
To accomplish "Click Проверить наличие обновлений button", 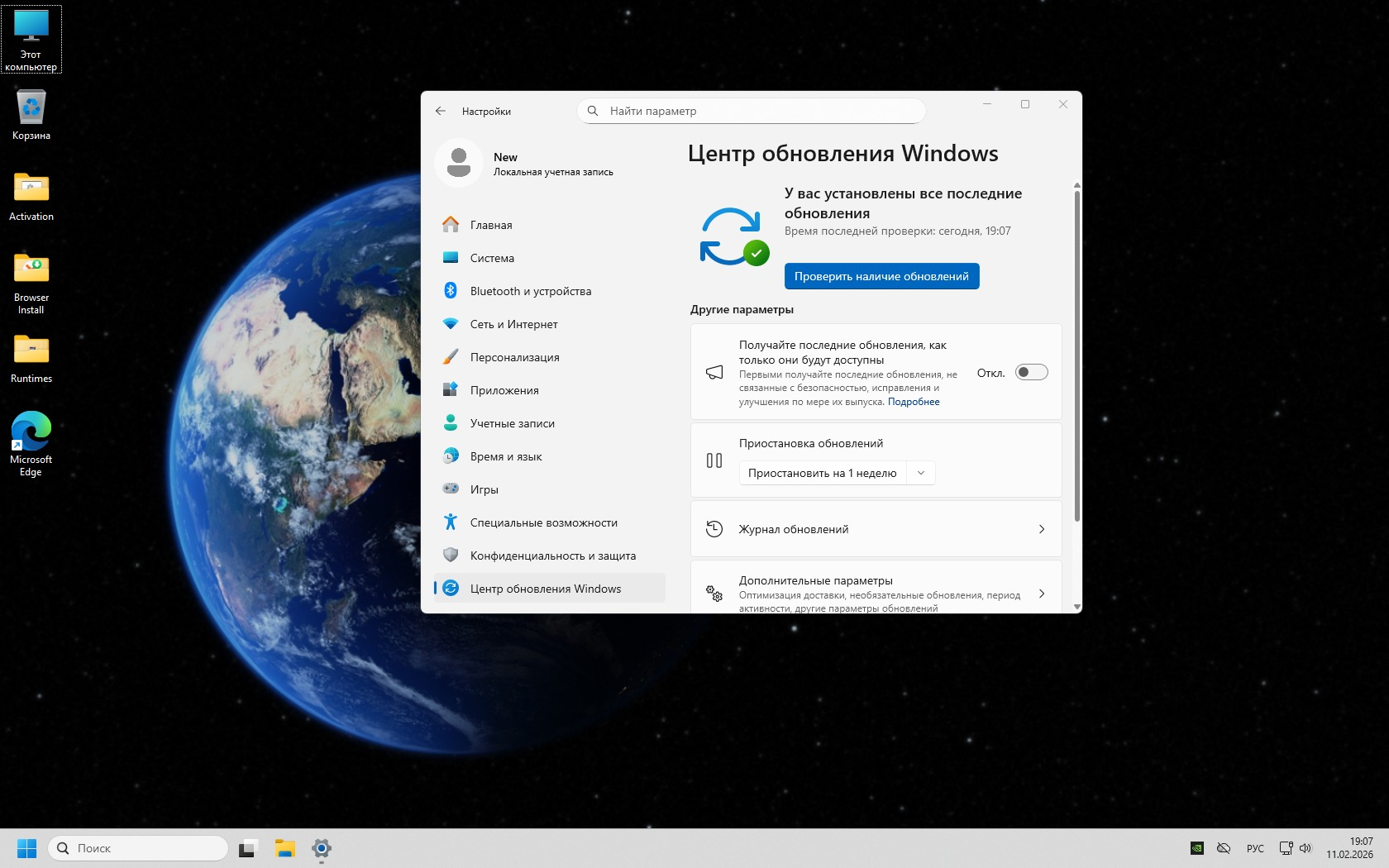I will 881,276.
